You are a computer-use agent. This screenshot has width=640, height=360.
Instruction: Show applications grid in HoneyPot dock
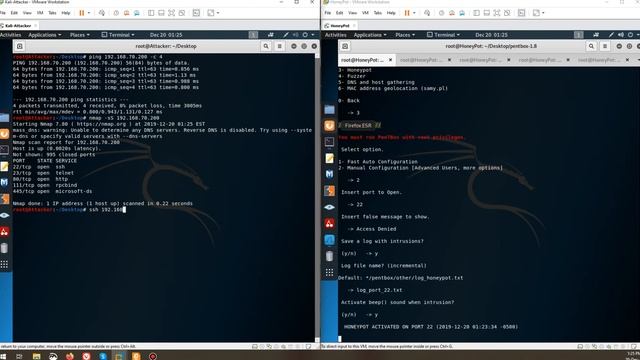pyautogui.click(x=329, y=272)
